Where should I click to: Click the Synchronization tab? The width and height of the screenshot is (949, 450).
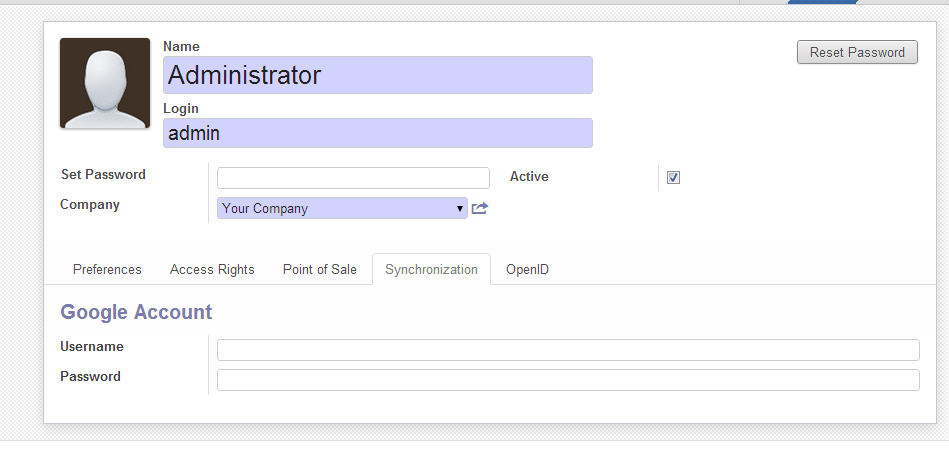[x=431, y=269]
